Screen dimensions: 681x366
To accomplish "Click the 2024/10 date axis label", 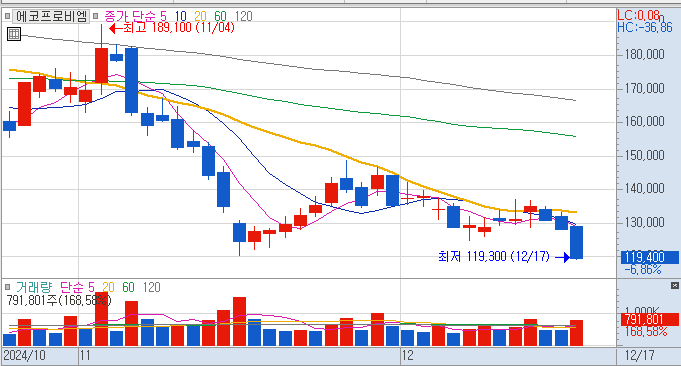I will pos(24,356).
